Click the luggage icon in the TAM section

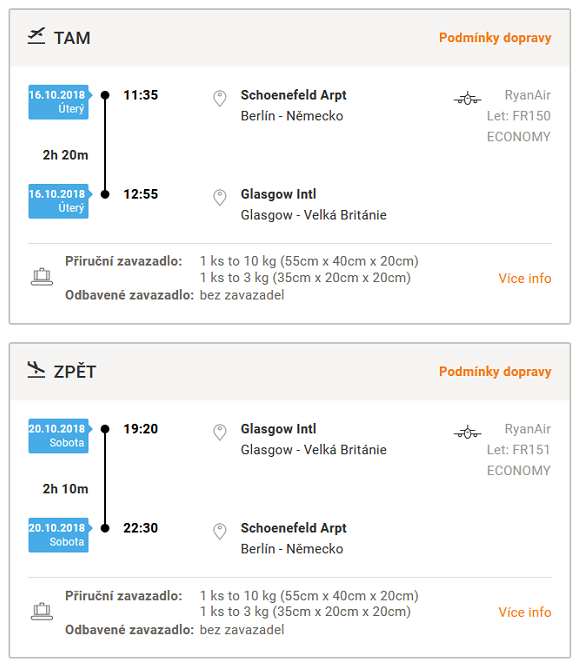tap(42, 277)
